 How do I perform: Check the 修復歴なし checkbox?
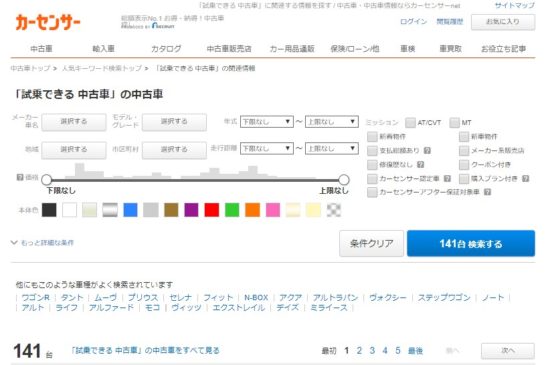[x=372, y=165]
